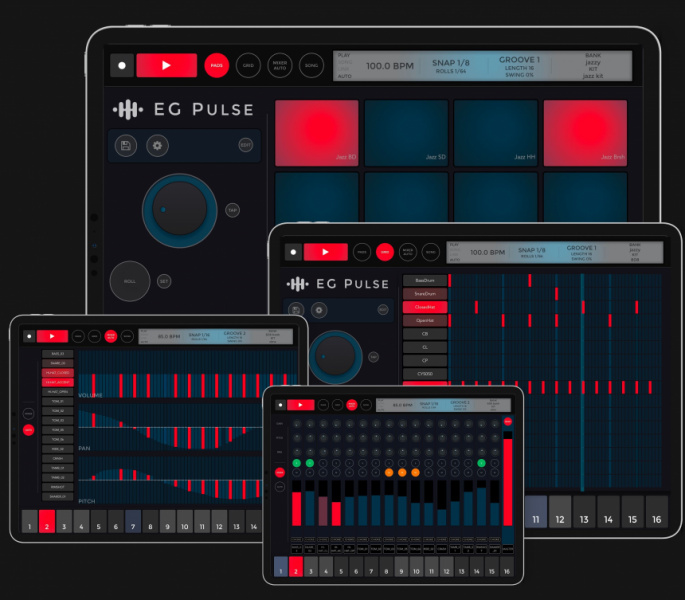Toggle the first orange button on the mixer

click(389, 472)
